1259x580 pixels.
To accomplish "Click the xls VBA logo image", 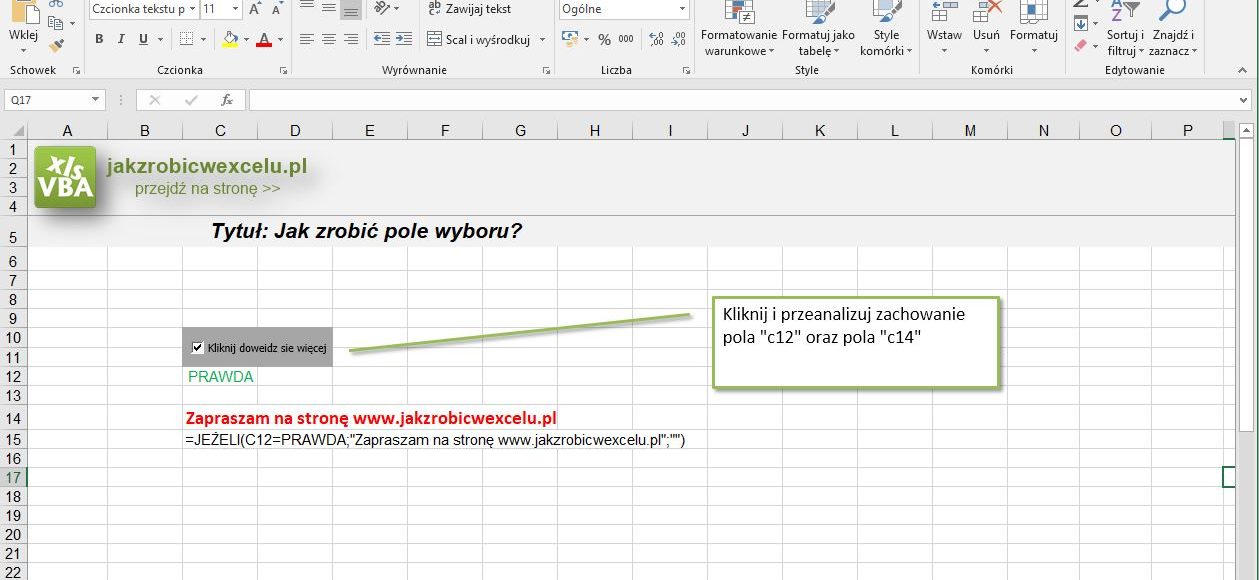I will tap(65, 177).
